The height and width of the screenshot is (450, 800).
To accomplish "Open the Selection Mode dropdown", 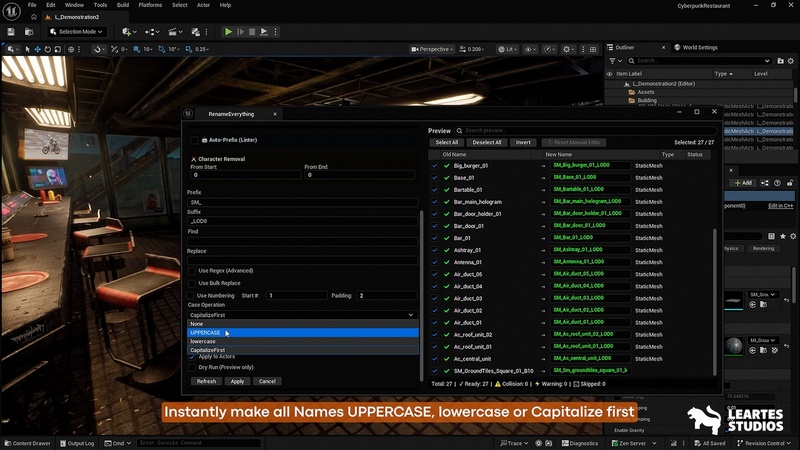I will [78, 32].
